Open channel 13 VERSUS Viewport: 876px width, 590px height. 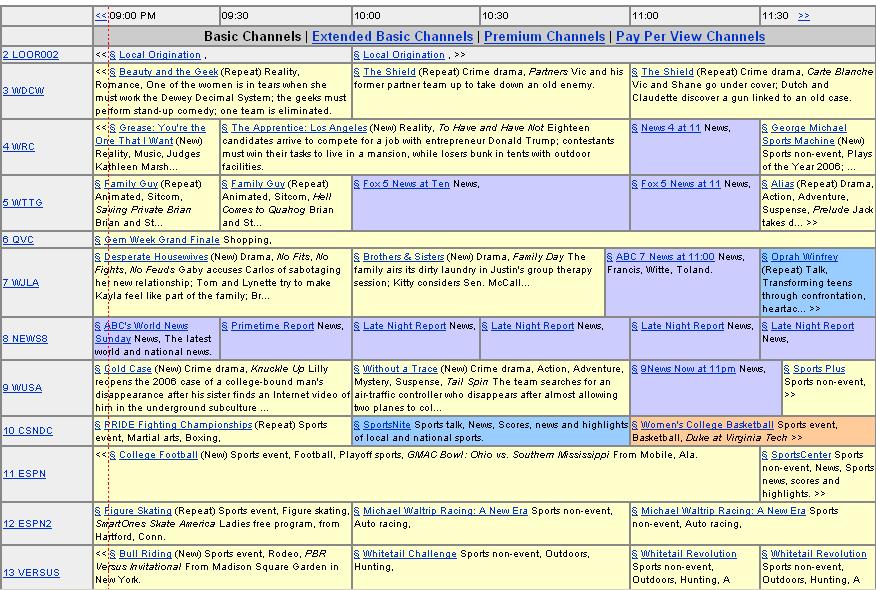pyautogui.click(x=31, y=573)
